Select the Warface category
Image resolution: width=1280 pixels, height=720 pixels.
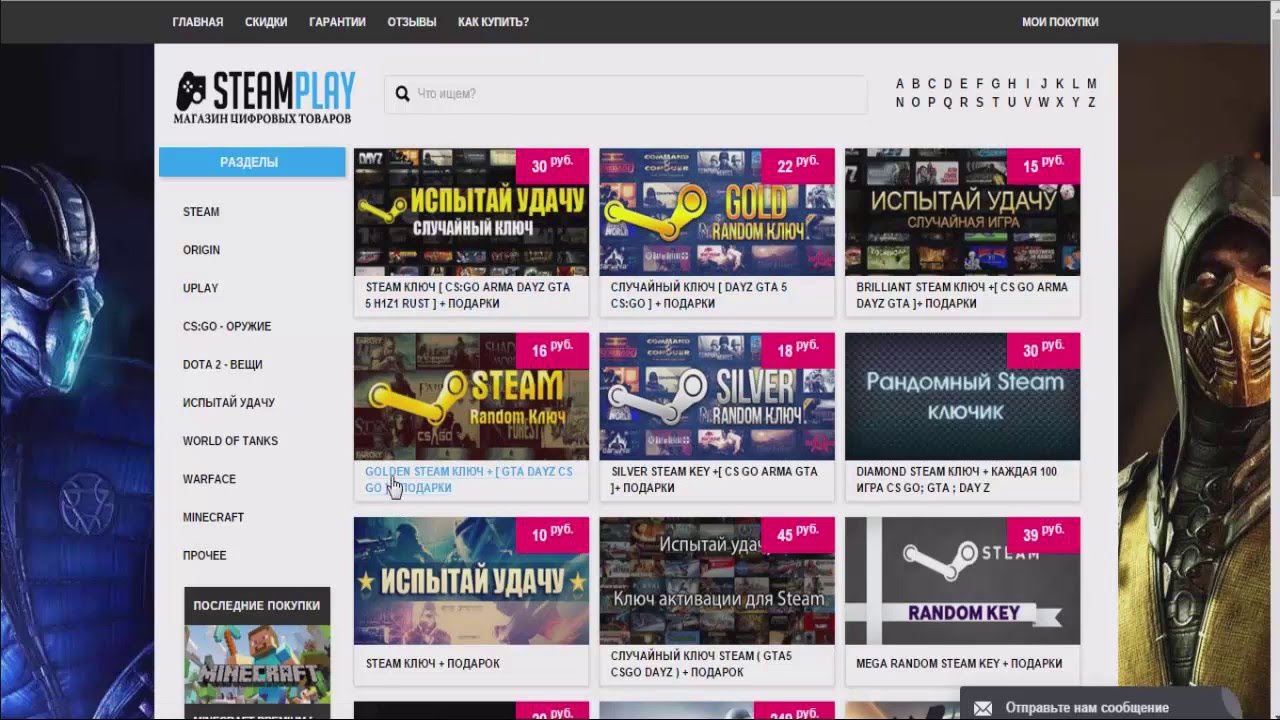(x=209, y=479)
